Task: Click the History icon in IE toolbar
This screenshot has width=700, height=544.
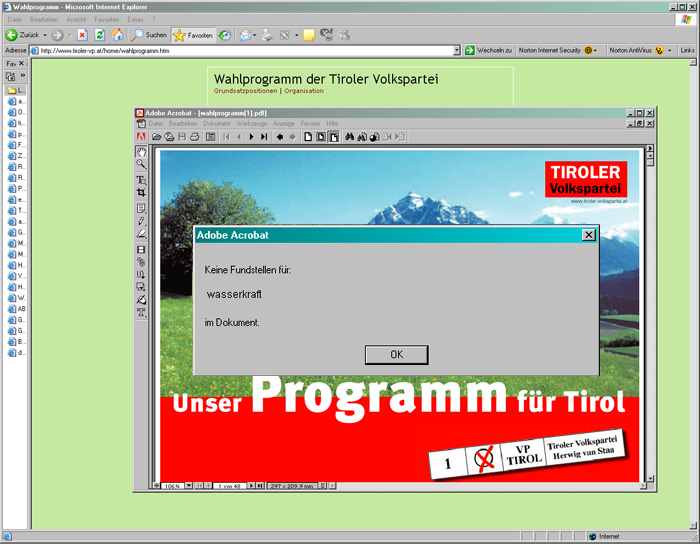Action: [x=225, y=35]
